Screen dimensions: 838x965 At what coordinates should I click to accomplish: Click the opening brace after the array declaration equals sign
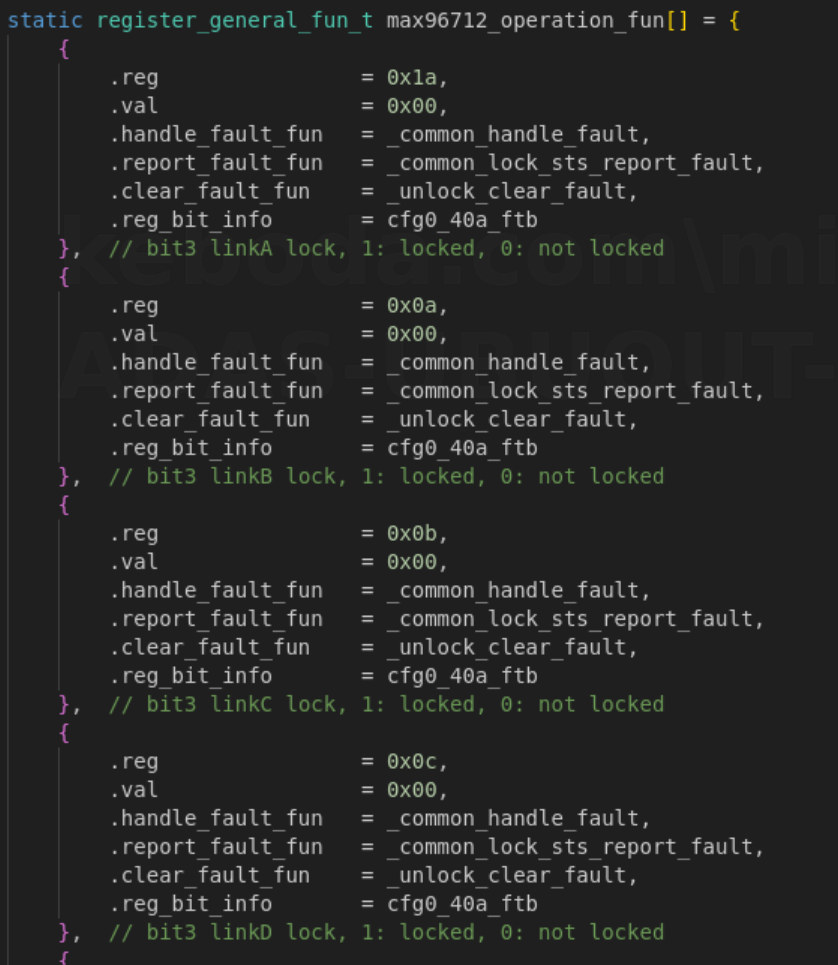coord(734,20)
